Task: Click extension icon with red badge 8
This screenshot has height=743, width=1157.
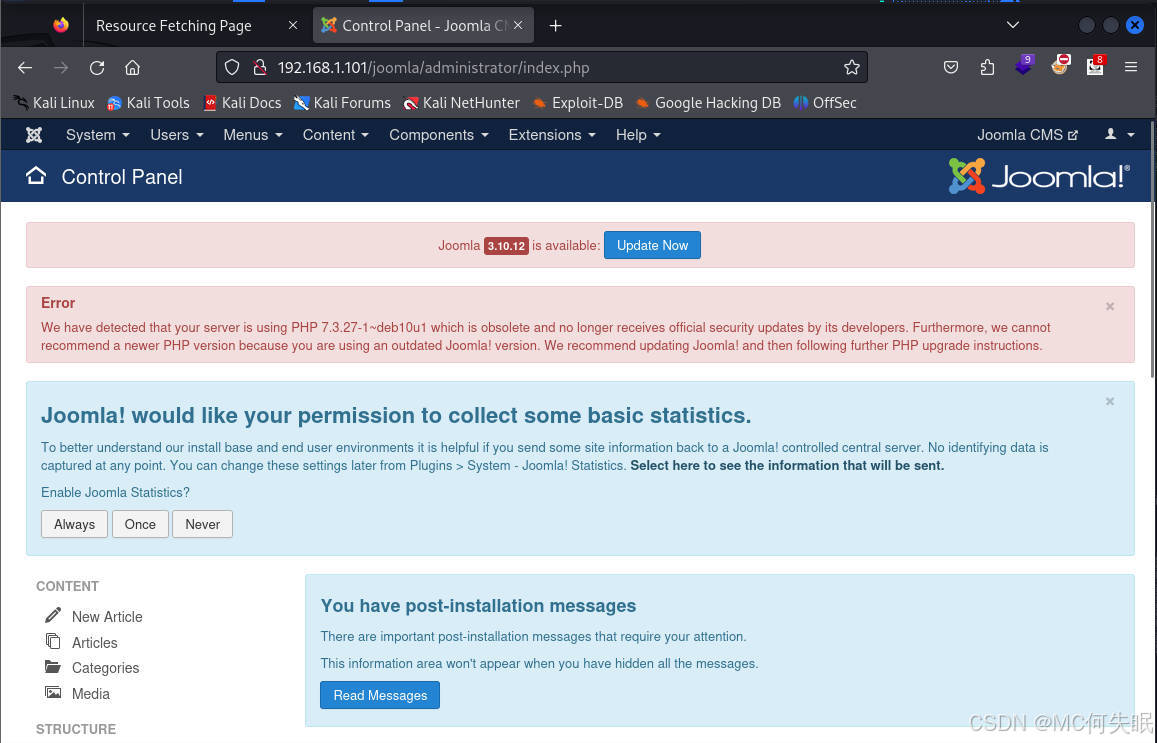Action: (1096, 65)
